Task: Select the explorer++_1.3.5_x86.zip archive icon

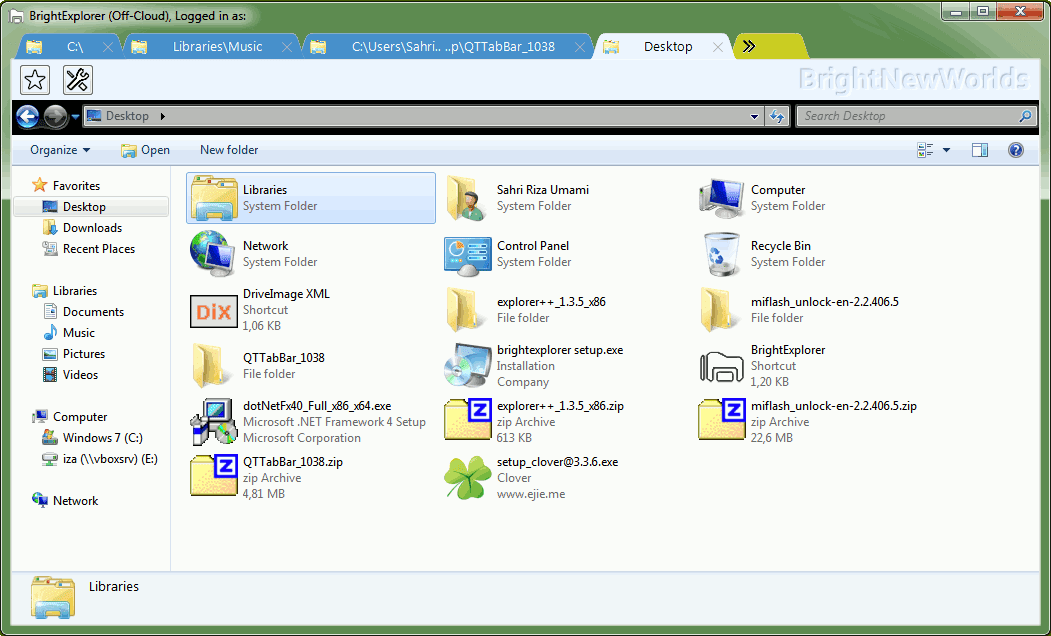Action: click(468, 420)
